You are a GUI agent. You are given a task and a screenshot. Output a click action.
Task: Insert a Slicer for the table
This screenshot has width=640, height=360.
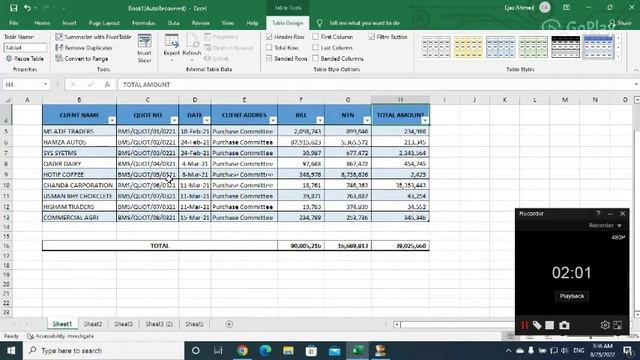[144, 48]
